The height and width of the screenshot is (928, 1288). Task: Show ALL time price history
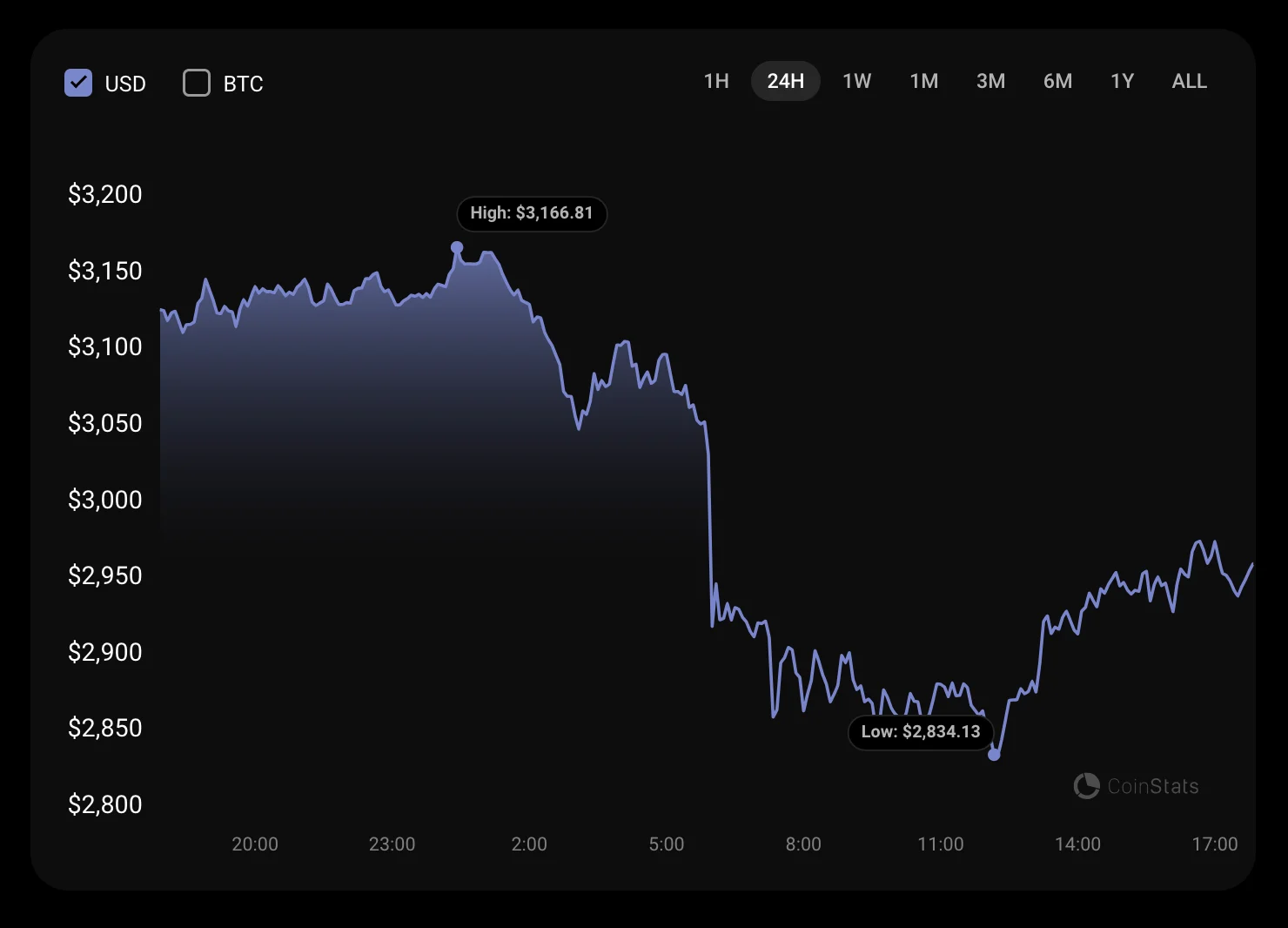point(1189,81)
